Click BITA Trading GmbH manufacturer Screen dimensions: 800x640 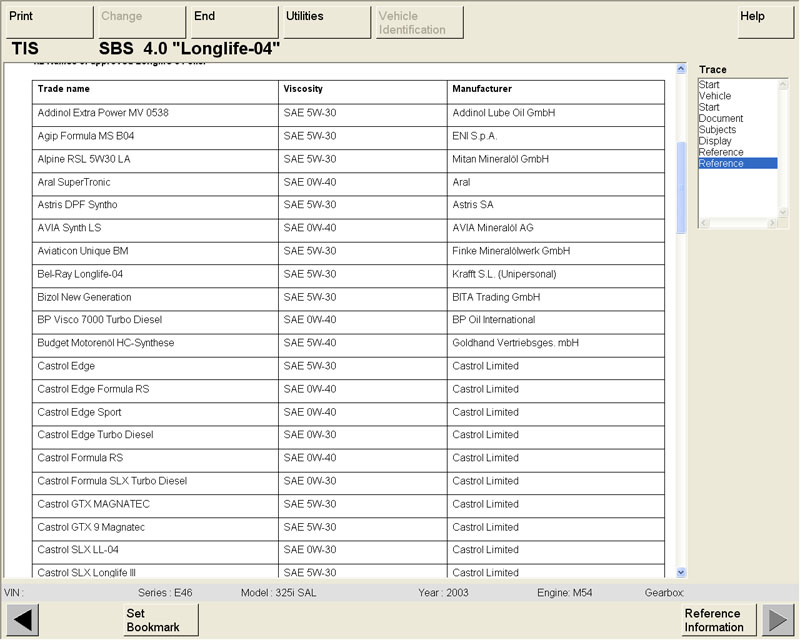pyautogui.click(x=496, y=297)
